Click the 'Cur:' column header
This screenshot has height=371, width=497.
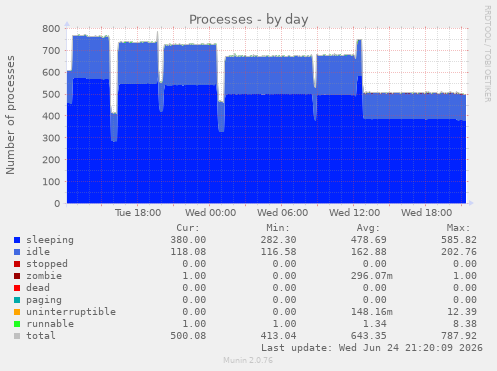[188, 228]
